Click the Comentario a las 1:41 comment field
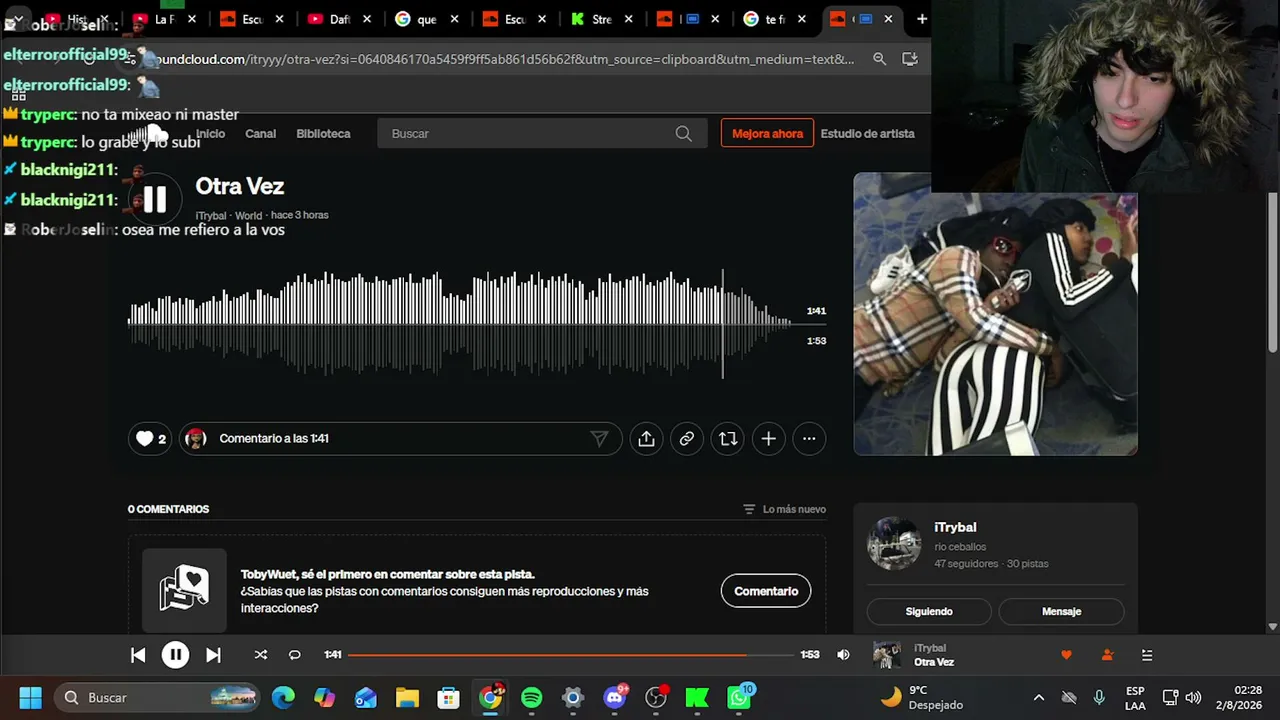This screenshot has height=720, width=1280. tap(400, 438)
